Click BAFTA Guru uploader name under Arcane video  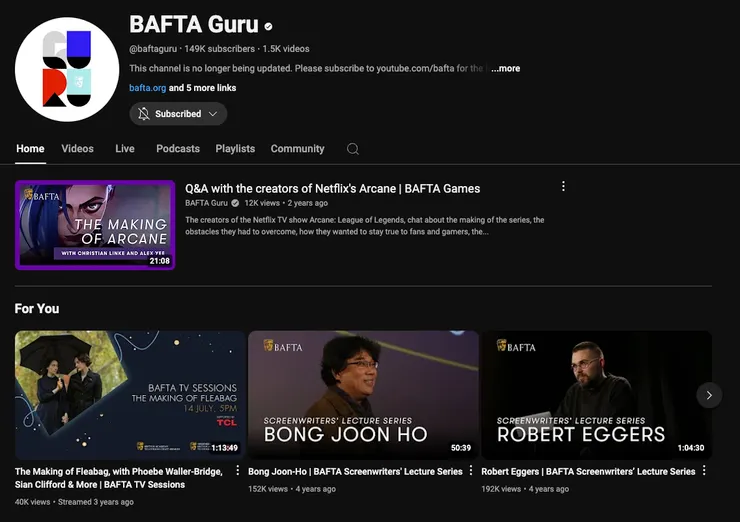pyautogui.click(x=206, y=203)
